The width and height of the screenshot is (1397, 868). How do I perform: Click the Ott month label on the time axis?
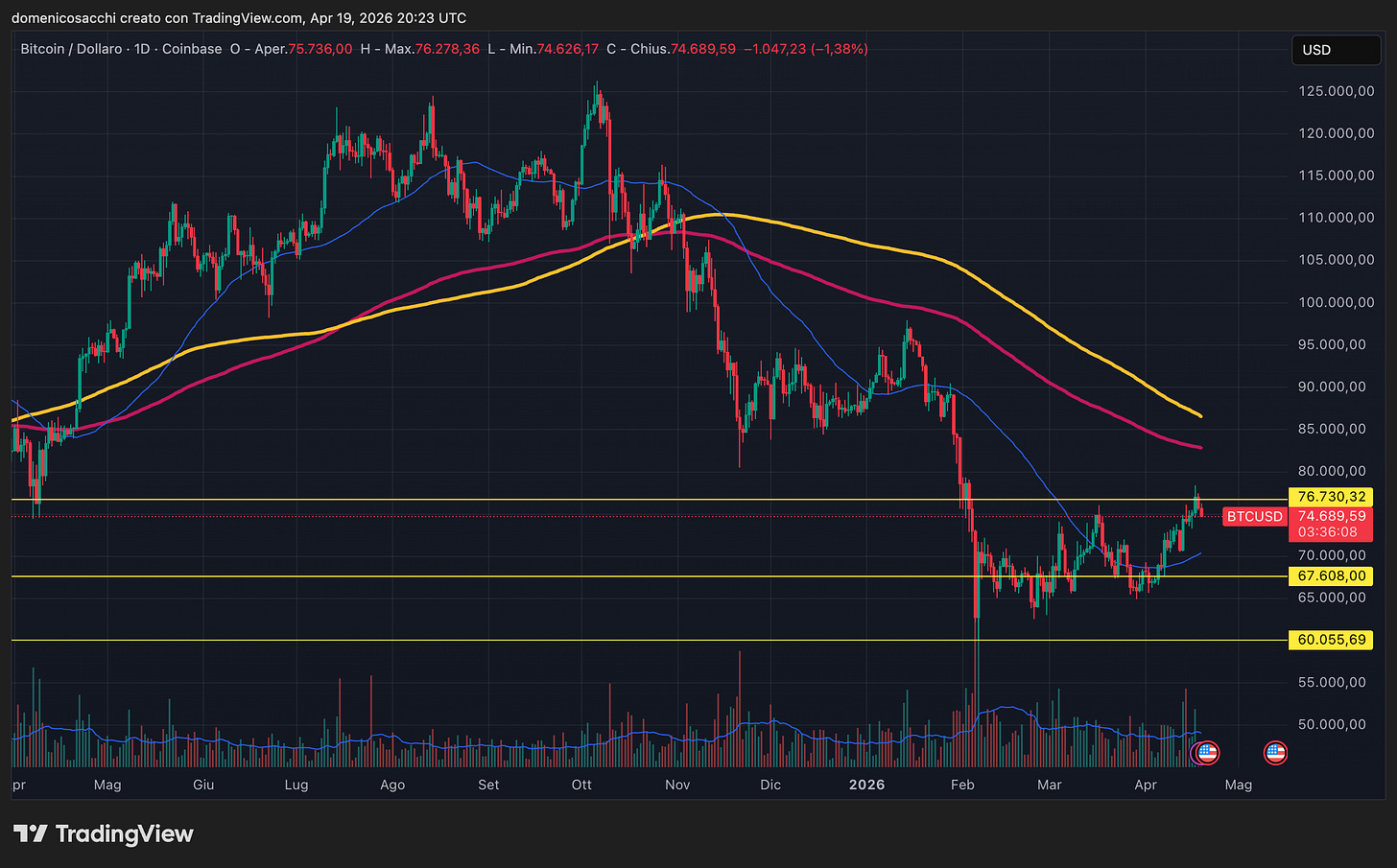[581, 785]
